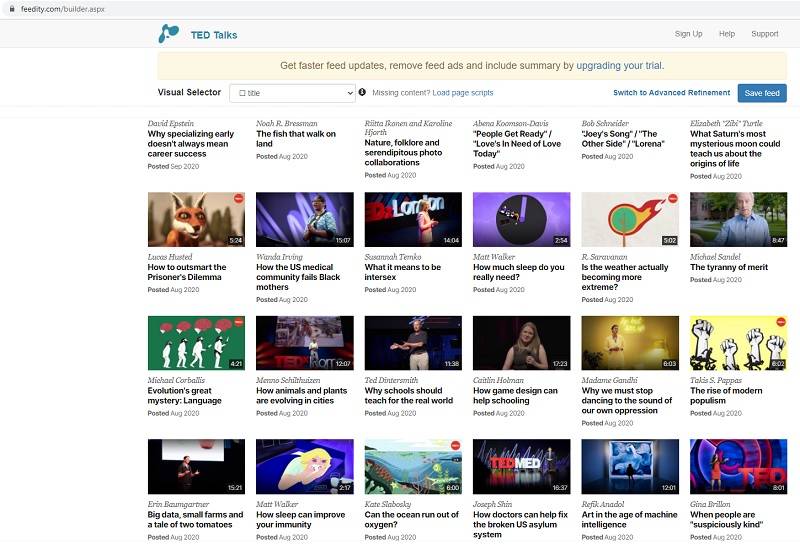Screen dimensions: 800x550
Task: Click red badge on weather extreme thumbnail
Action: coord(671,199)
